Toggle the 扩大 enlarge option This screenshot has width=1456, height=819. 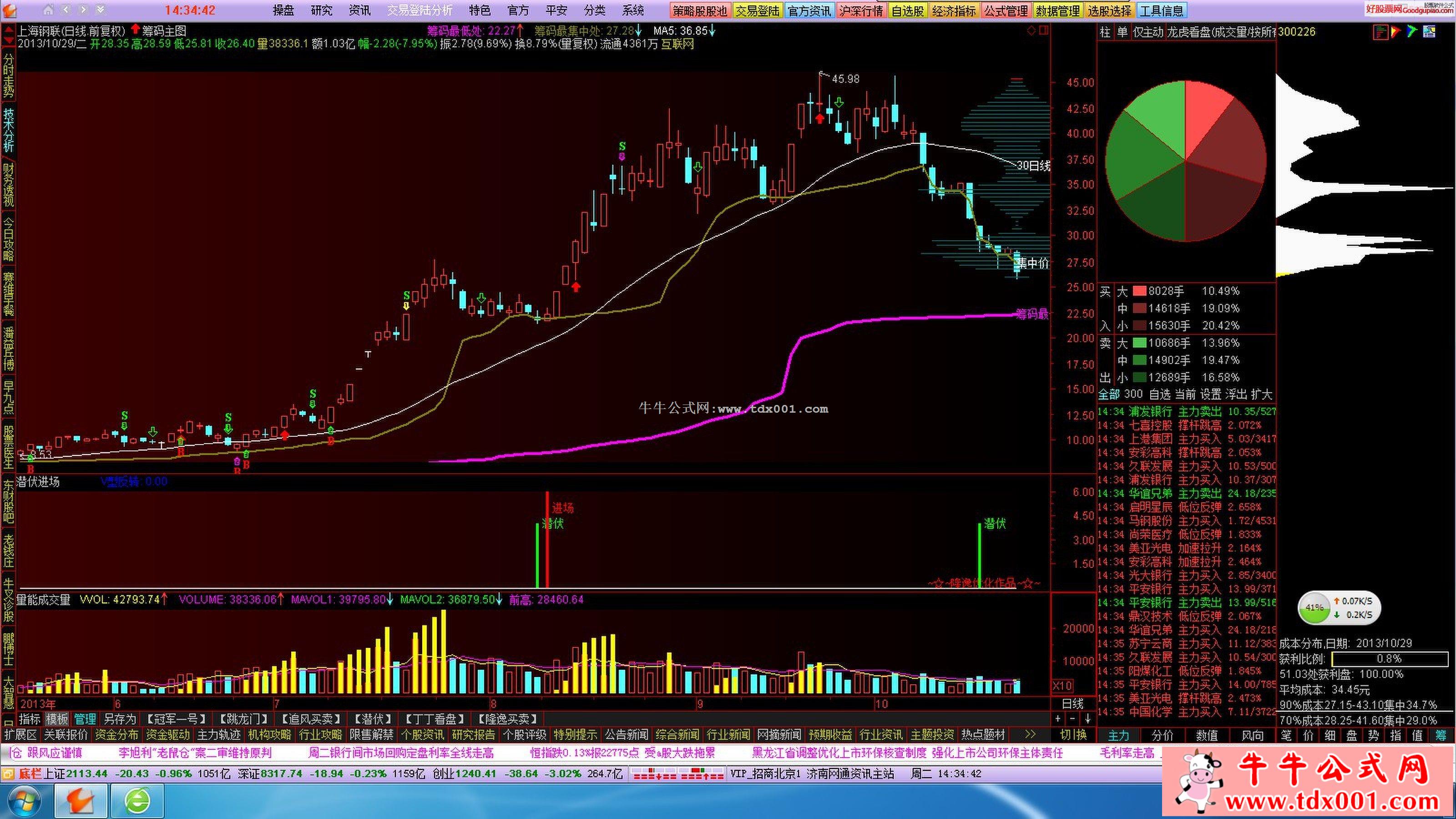1262,394
